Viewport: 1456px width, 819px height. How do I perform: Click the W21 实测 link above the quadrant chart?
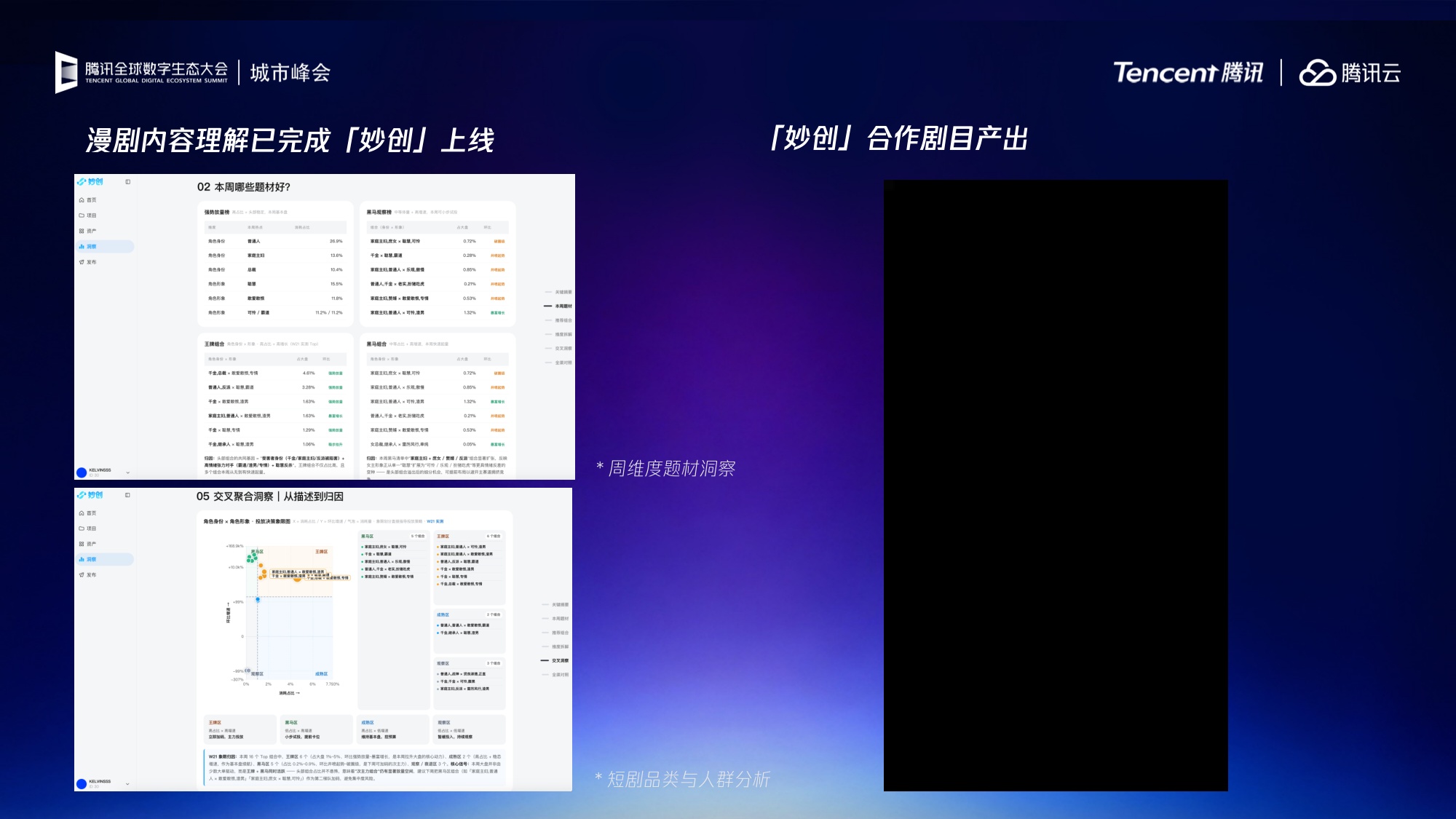(x=435, y=521)
